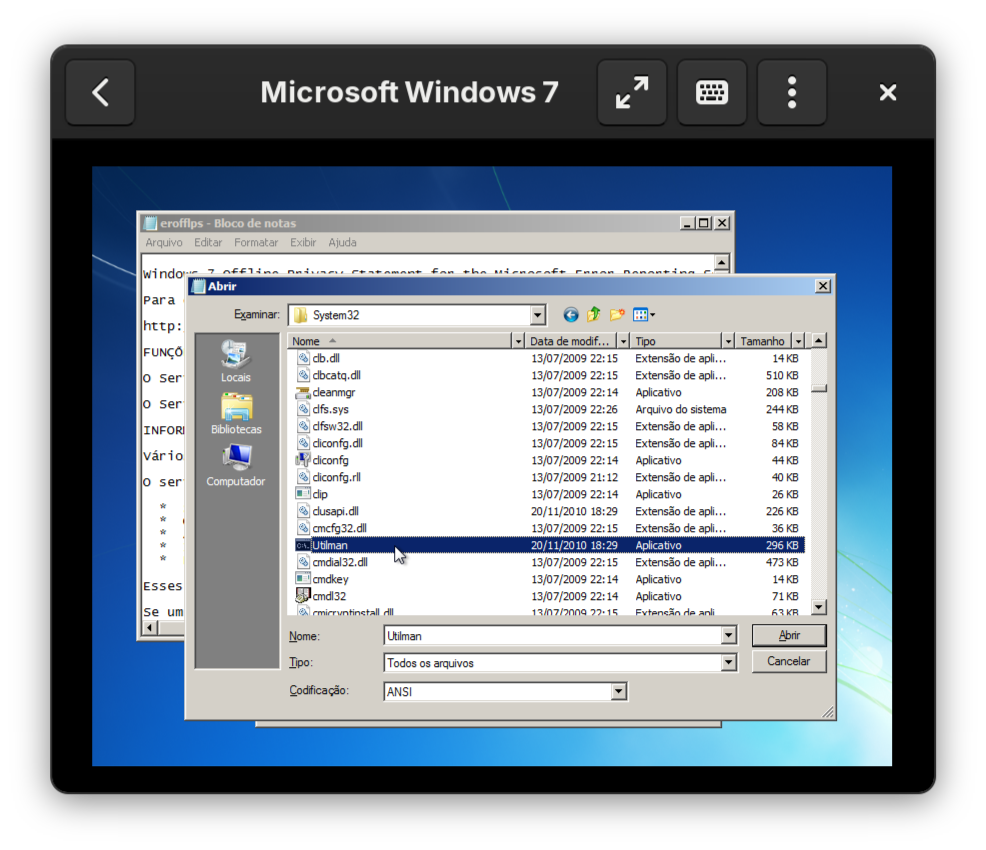
Task: Open the Data de modif. column filter arrow
Action: point(623,341)
